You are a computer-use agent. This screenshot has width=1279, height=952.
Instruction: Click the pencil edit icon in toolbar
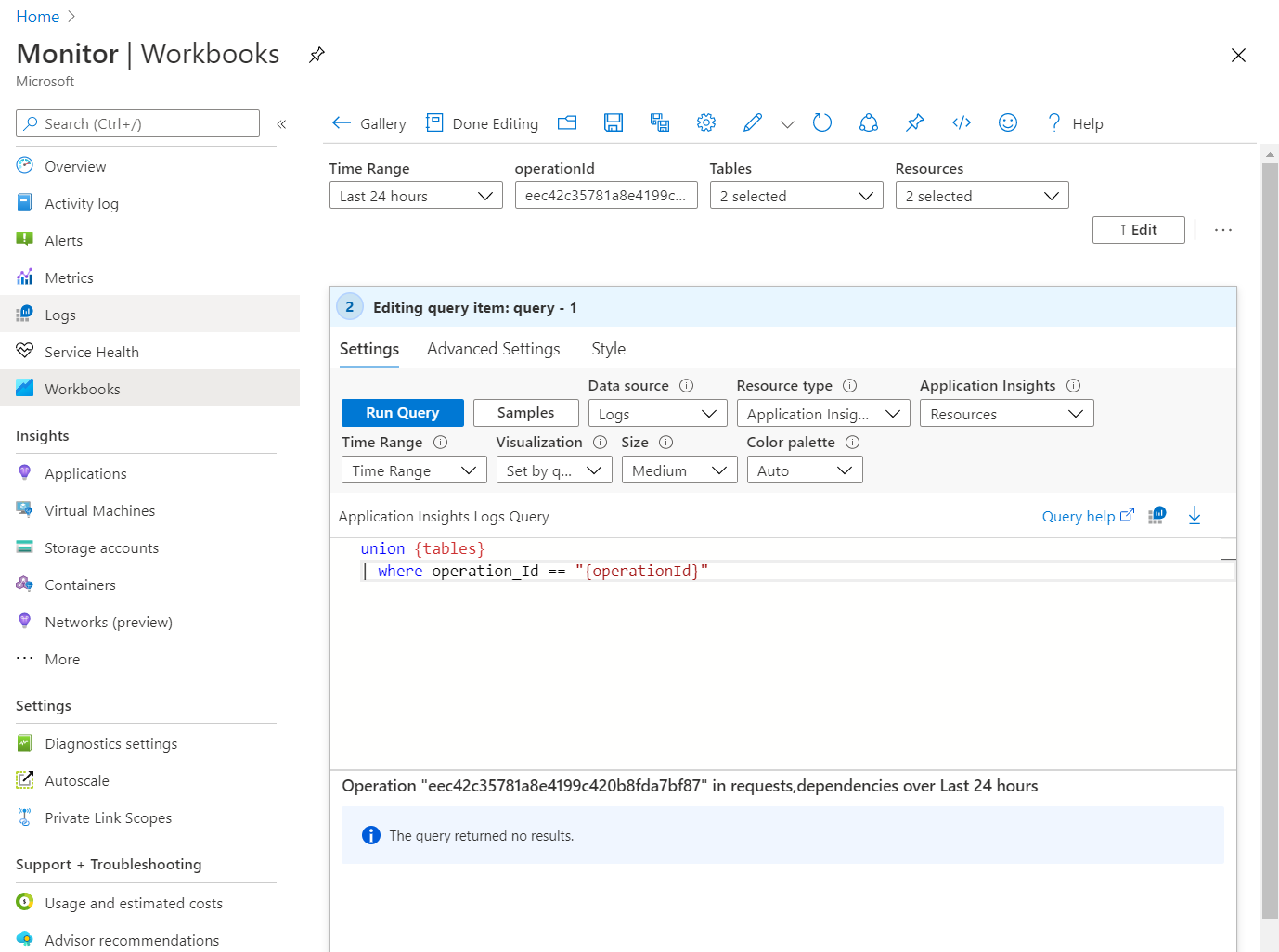tap(753, 122)
